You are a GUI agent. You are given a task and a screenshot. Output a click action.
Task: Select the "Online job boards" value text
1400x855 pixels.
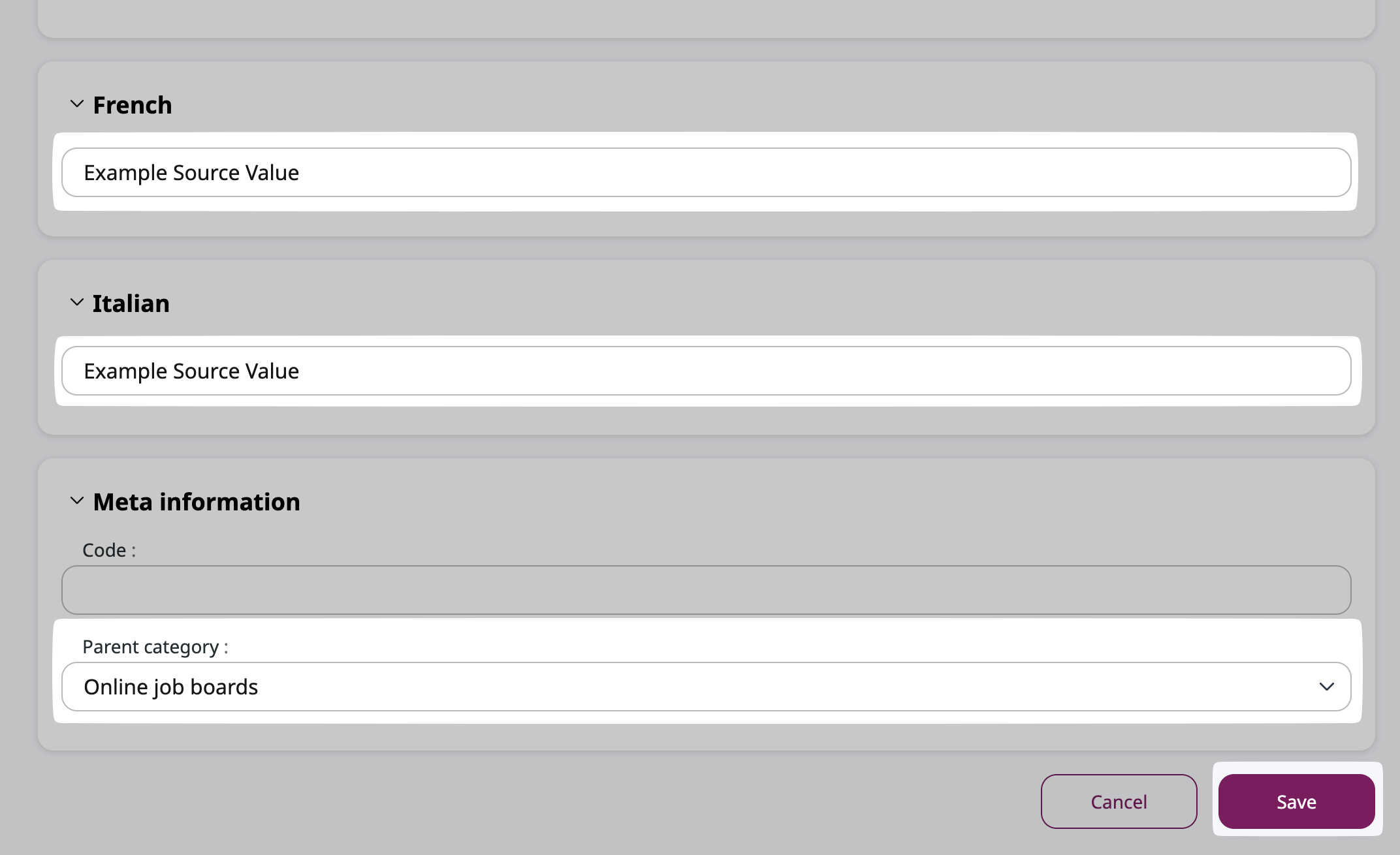click(171, 687)
